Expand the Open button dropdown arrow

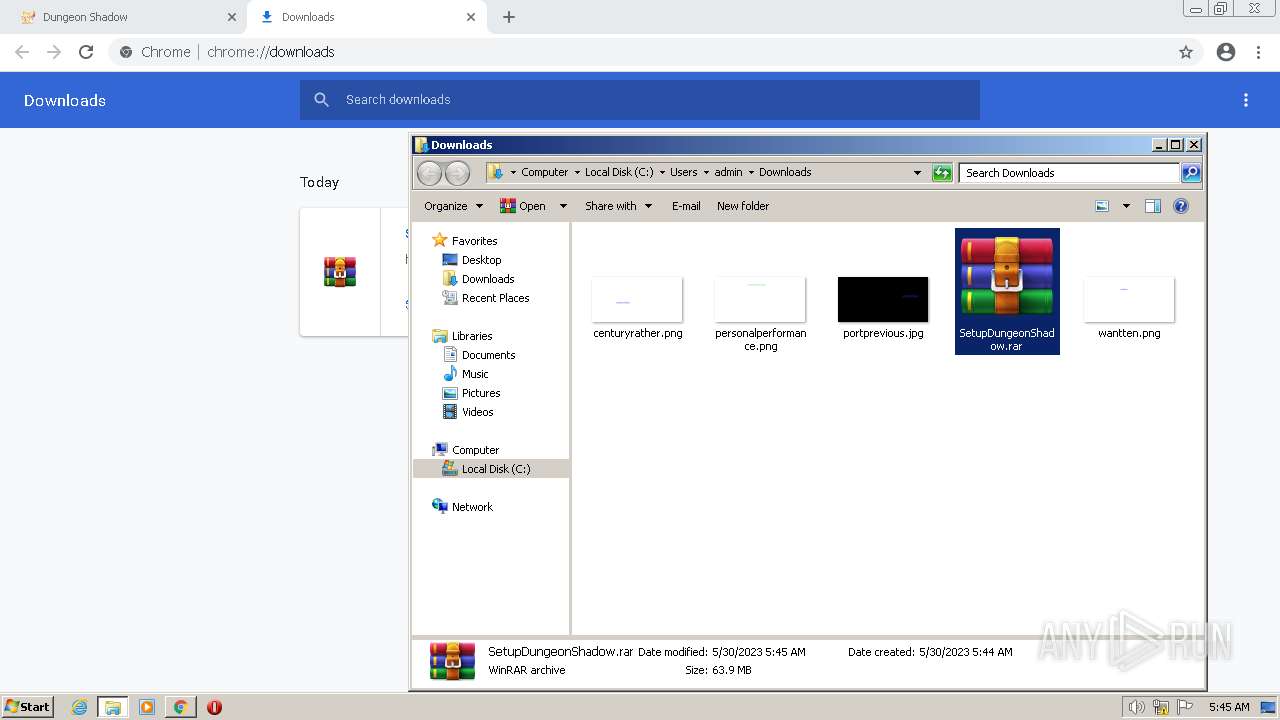point(563,206)
